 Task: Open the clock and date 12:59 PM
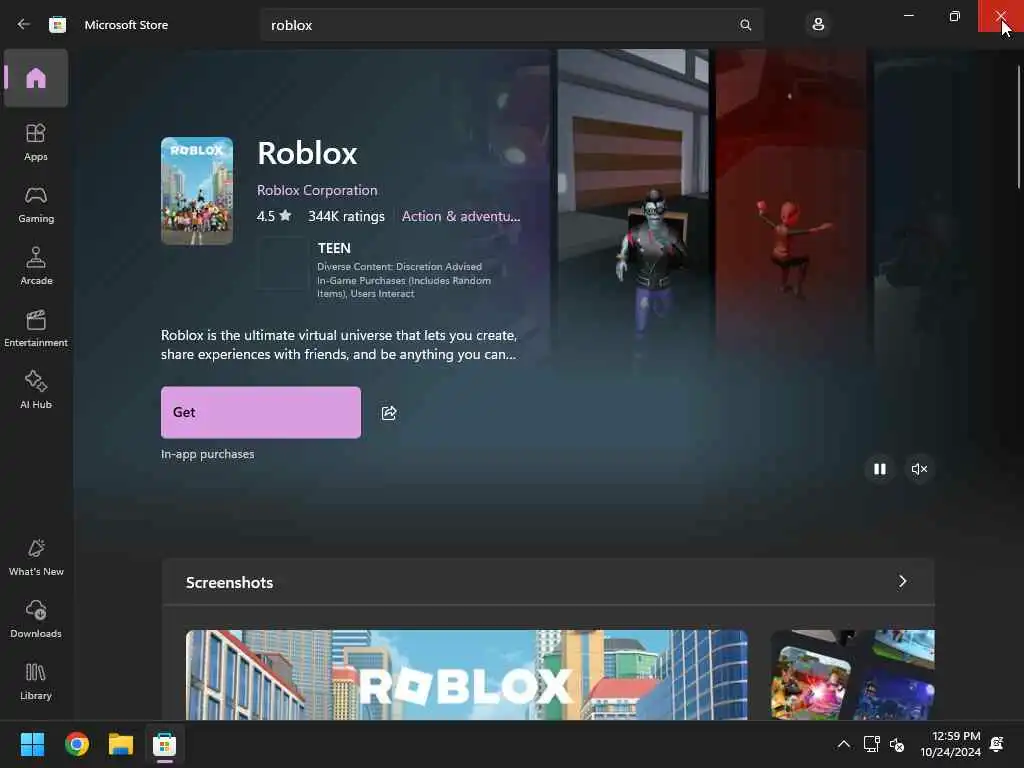coord(950,744)
